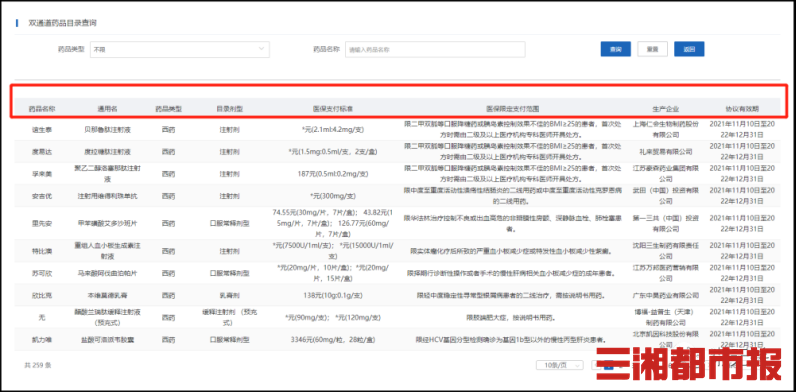Click the generic name 重组人血小板生成素注射液
Image resolution: width=796 pixels, height=392 pixels.
pos(108,251)
